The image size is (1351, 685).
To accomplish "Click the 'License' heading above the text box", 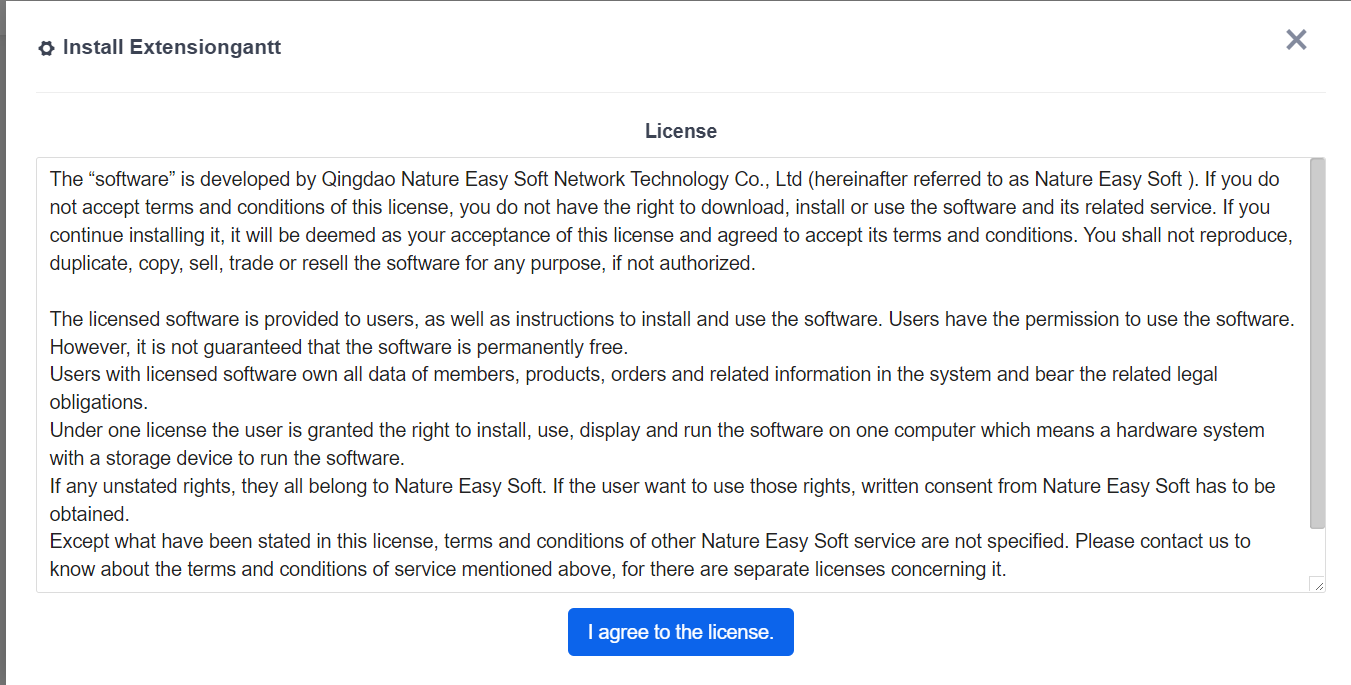I will [680, 131].
